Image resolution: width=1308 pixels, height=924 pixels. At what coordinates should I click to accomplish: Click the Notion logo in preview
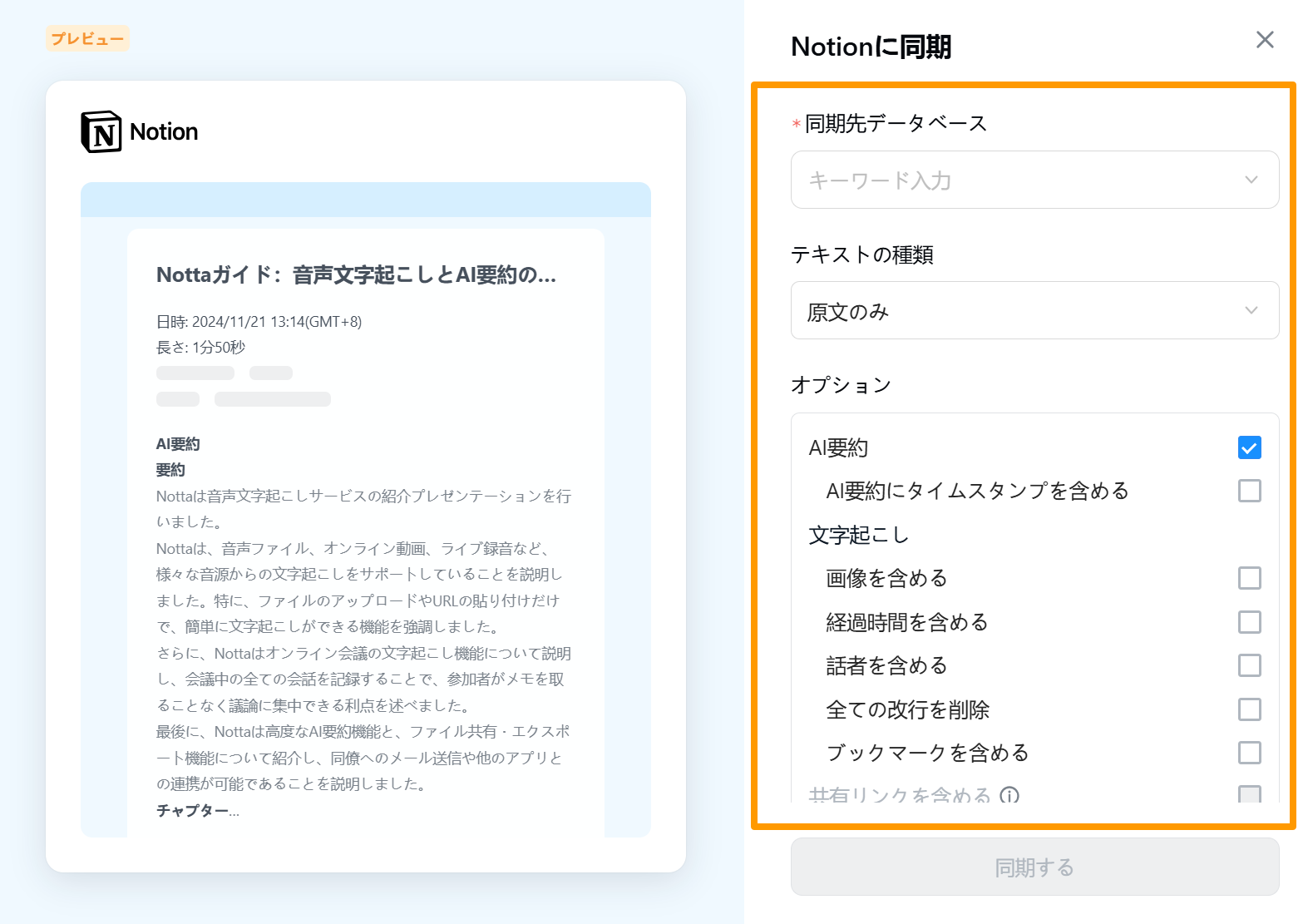click(101, 131)
